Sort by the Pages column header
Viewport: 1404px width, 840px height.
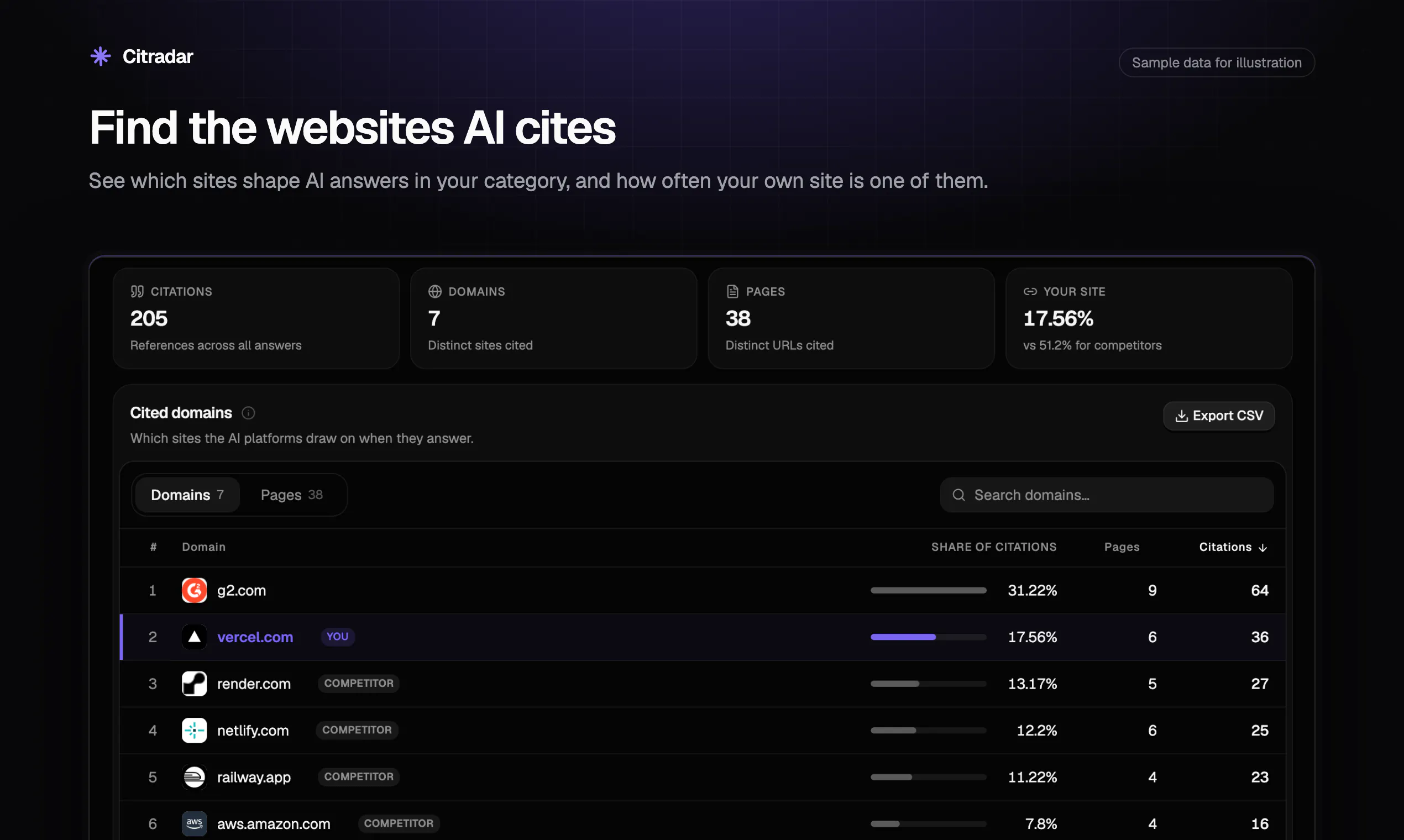click(1122, 547)
